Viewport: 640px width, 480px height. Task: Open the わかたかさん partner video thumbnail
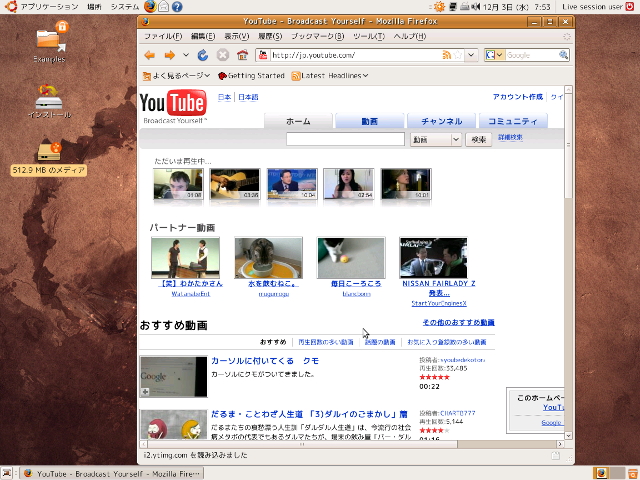[185, 258]
